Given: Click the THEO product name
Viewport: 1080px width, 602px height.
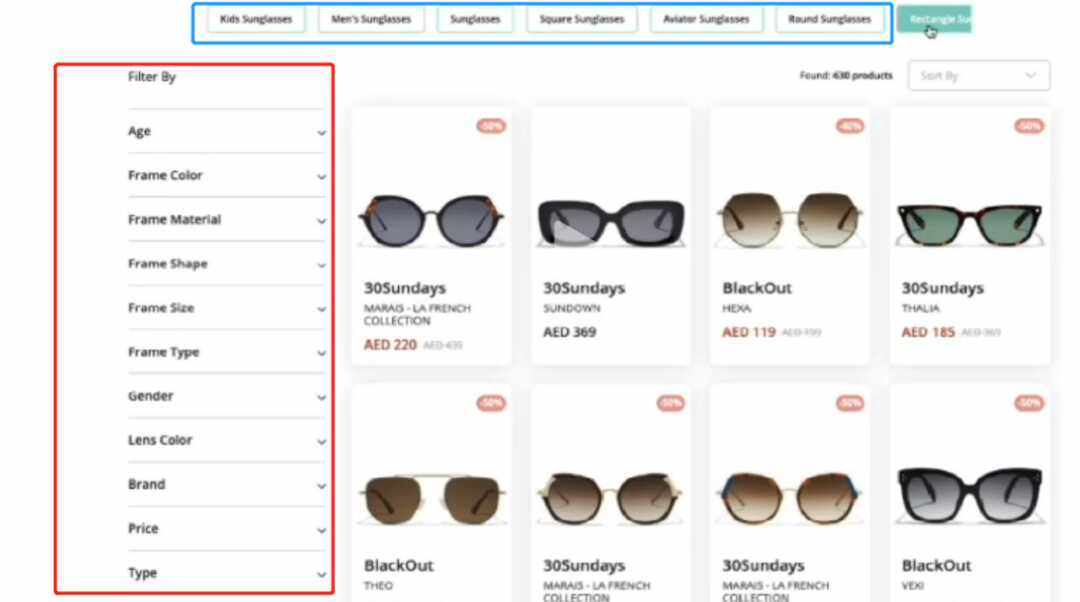Looking at the screenshot, I should pos(378,586).
